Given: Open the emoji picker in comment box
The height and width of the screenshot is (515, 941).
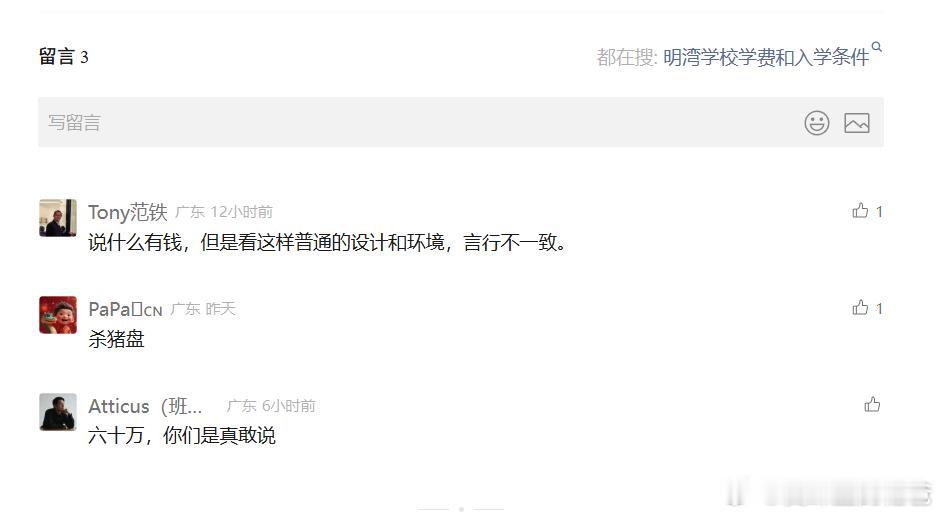Looking at the screenshot, I should [816, 123].
